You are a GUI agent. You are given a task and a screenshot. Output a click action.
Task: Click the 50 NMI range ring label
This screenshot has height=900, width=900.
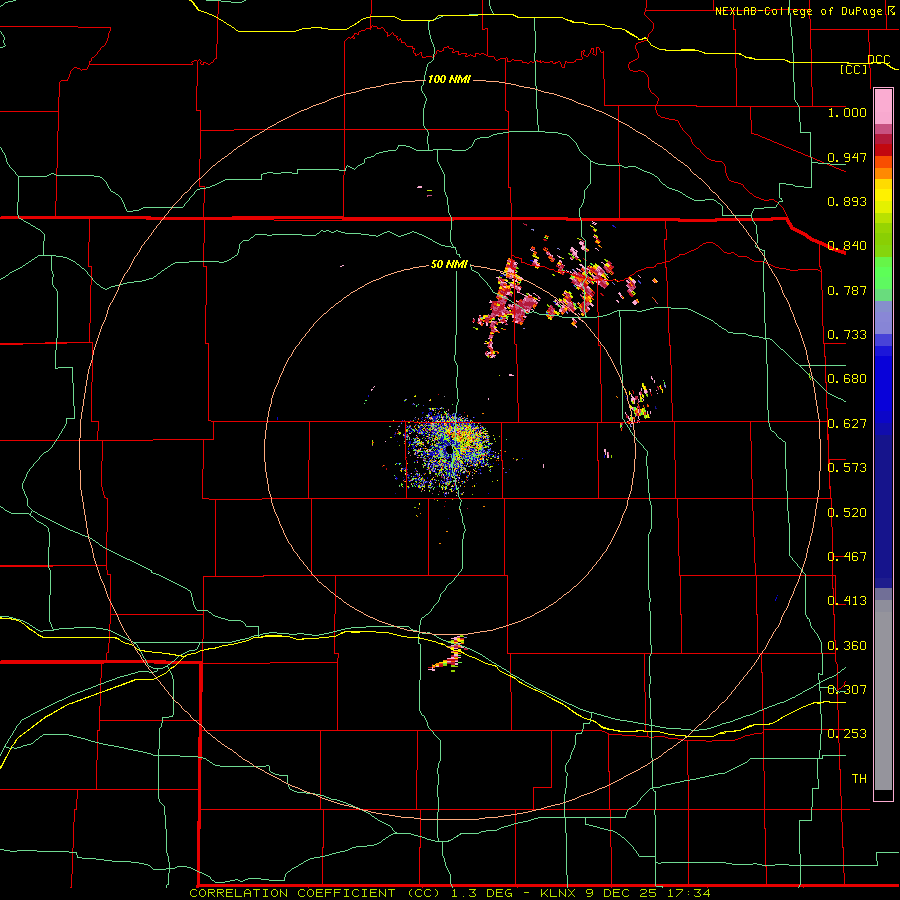click(449, 264)
